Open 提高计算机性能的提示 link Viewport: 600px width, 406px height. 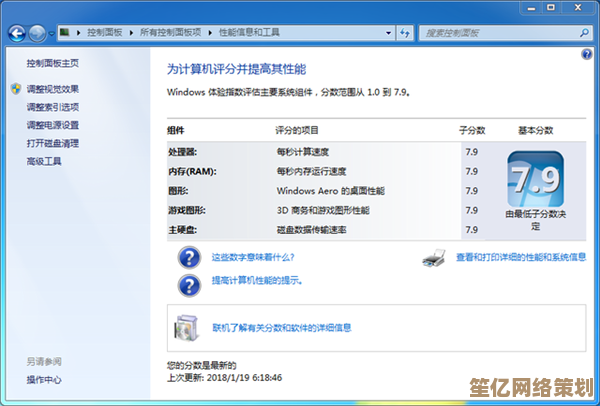pos(258,280)
